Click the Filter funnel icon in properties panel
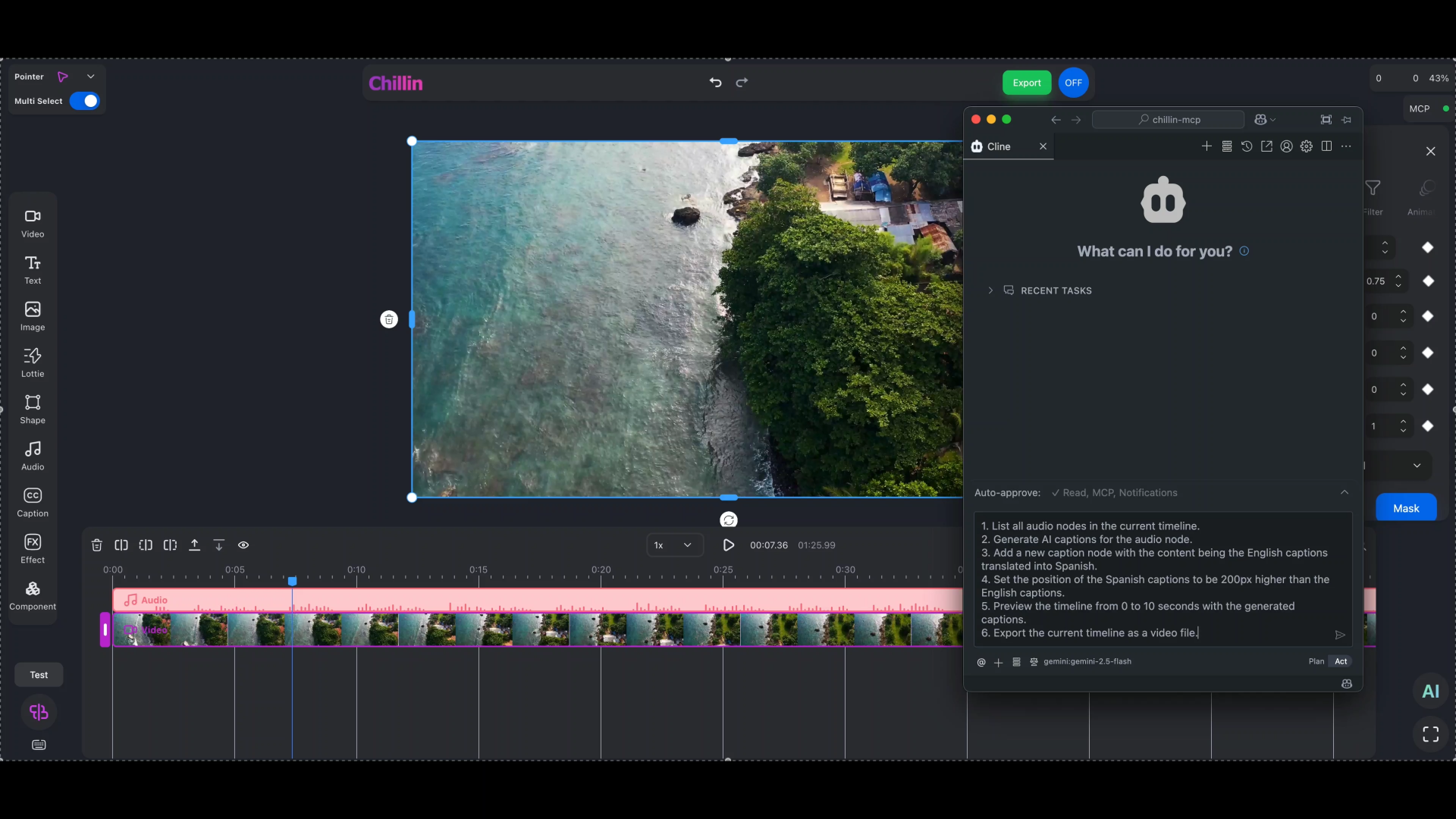Viewport: 1456px width, 819px height. 1373,188
